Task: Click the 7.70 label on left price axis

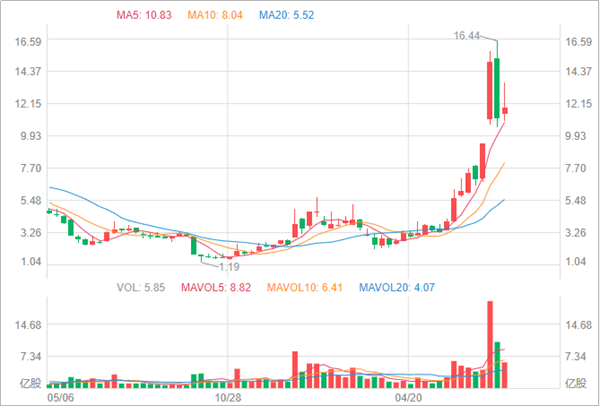Action: click(30, 168)
